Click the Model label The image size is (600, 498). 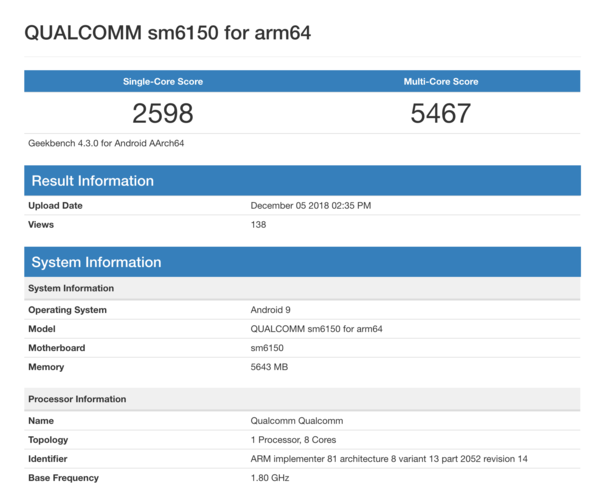(42, 329)
